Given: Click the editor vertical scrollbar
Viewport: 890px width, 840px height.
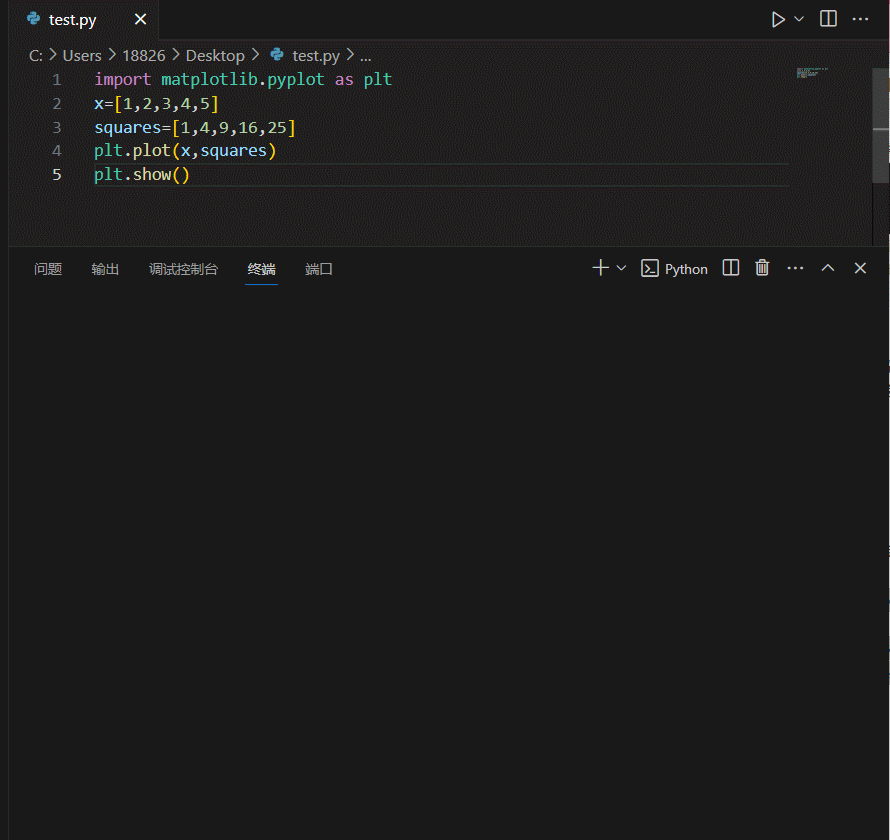Looking at the screenshot, I should click(x=880, y=126).
